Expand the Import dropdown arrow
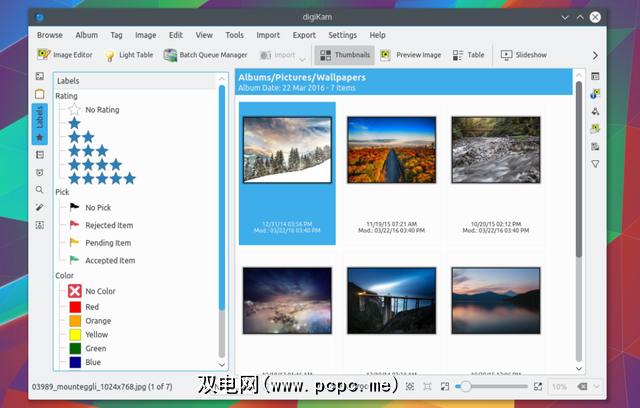 (302, 58)
